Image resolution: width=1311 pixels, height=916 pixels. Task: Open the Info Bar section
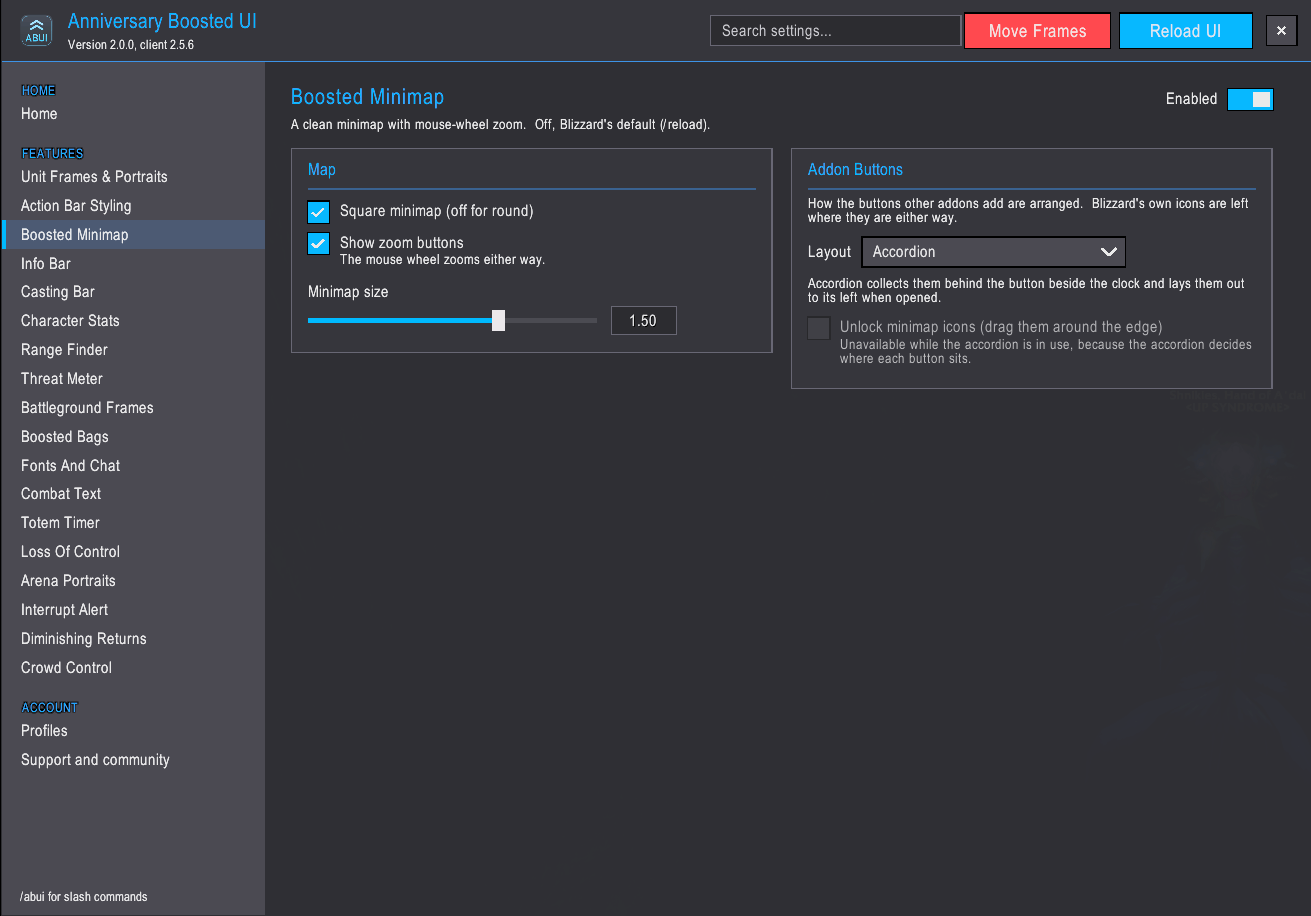(133, 264)
